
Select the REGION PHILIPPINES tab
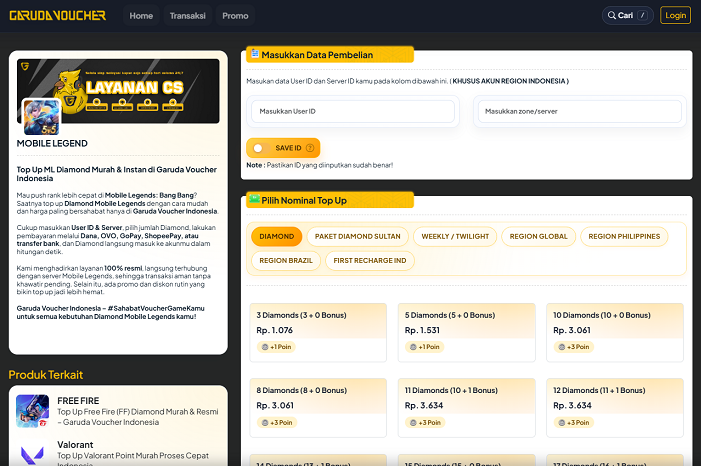(624, 237)
